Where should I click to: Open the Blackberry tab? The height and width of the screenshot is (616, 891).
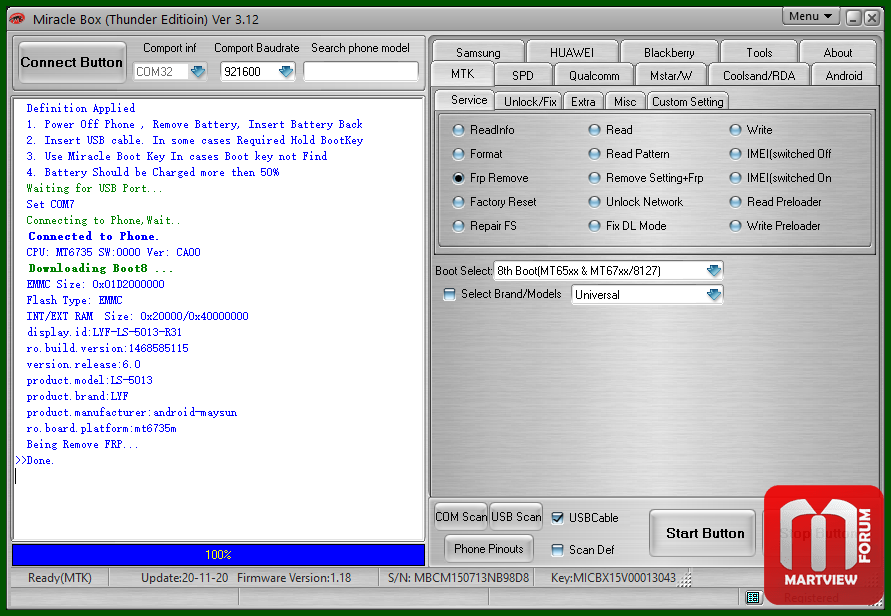(669, 52)
